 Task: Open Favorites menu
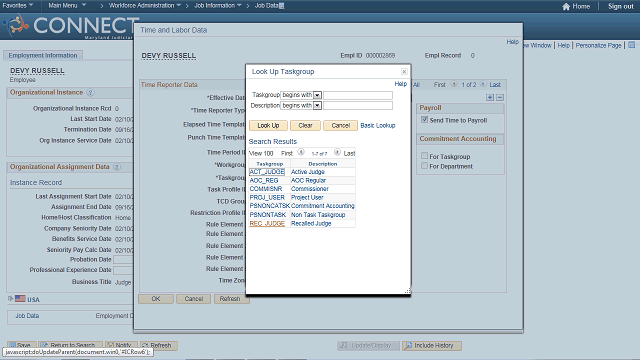(x=18, y=5)
